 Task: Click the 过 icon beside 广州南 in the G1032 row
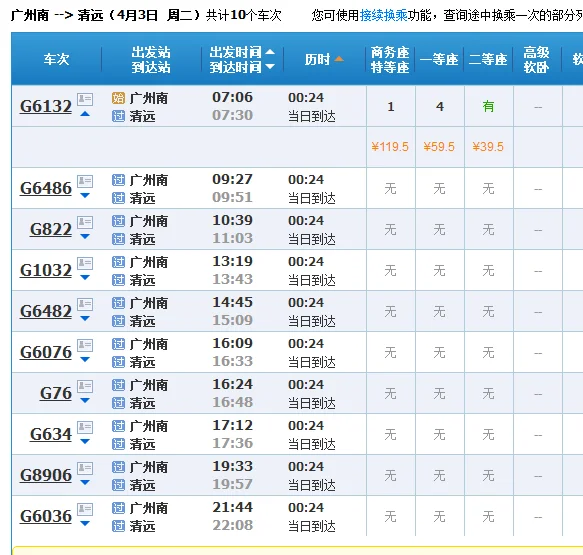[118, 262]
